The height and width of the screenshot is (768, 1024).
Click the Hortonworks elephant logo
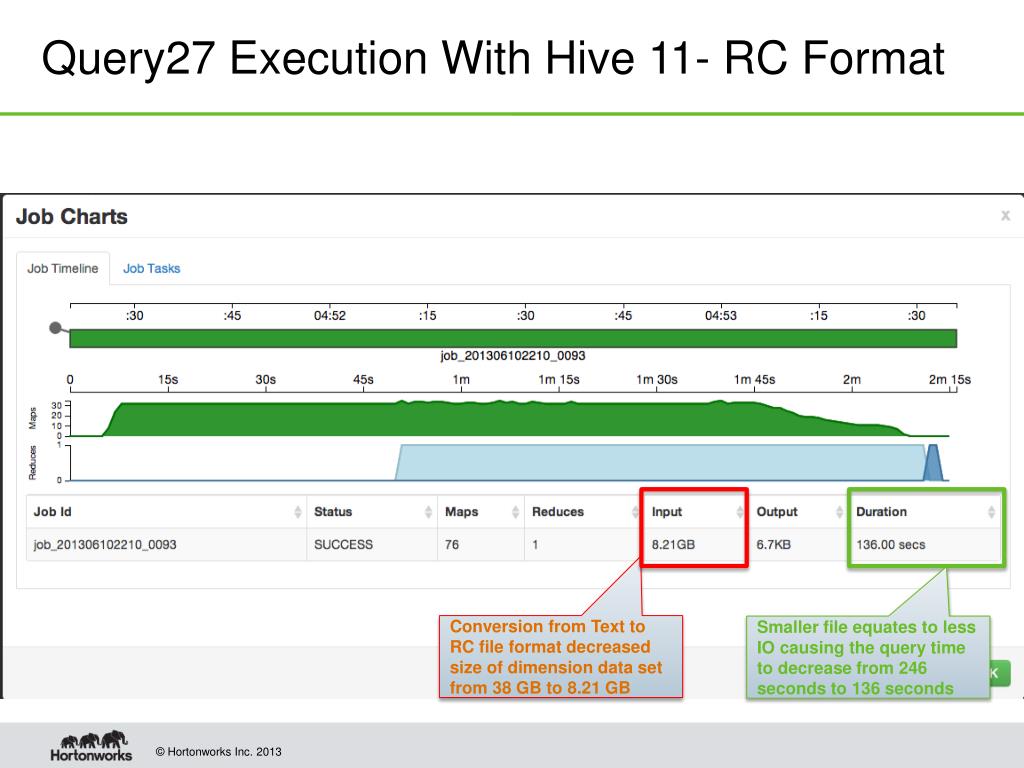(x=91, y=746)
